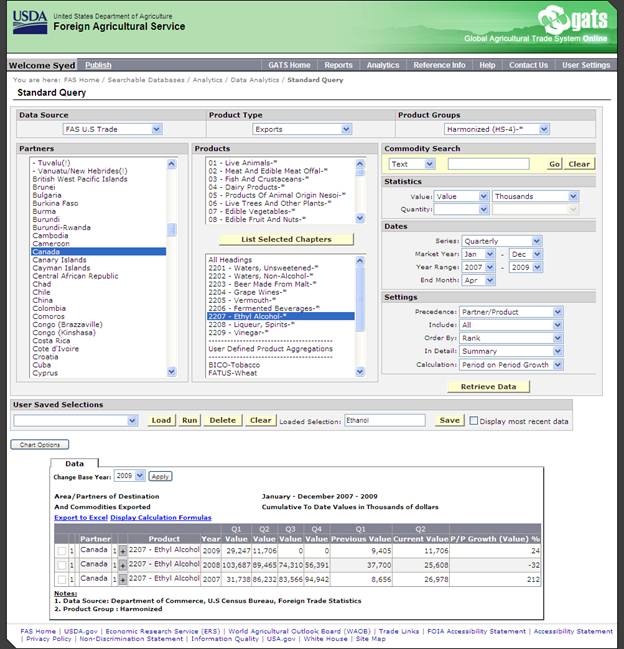Click the Save selection button

(449, 420)
